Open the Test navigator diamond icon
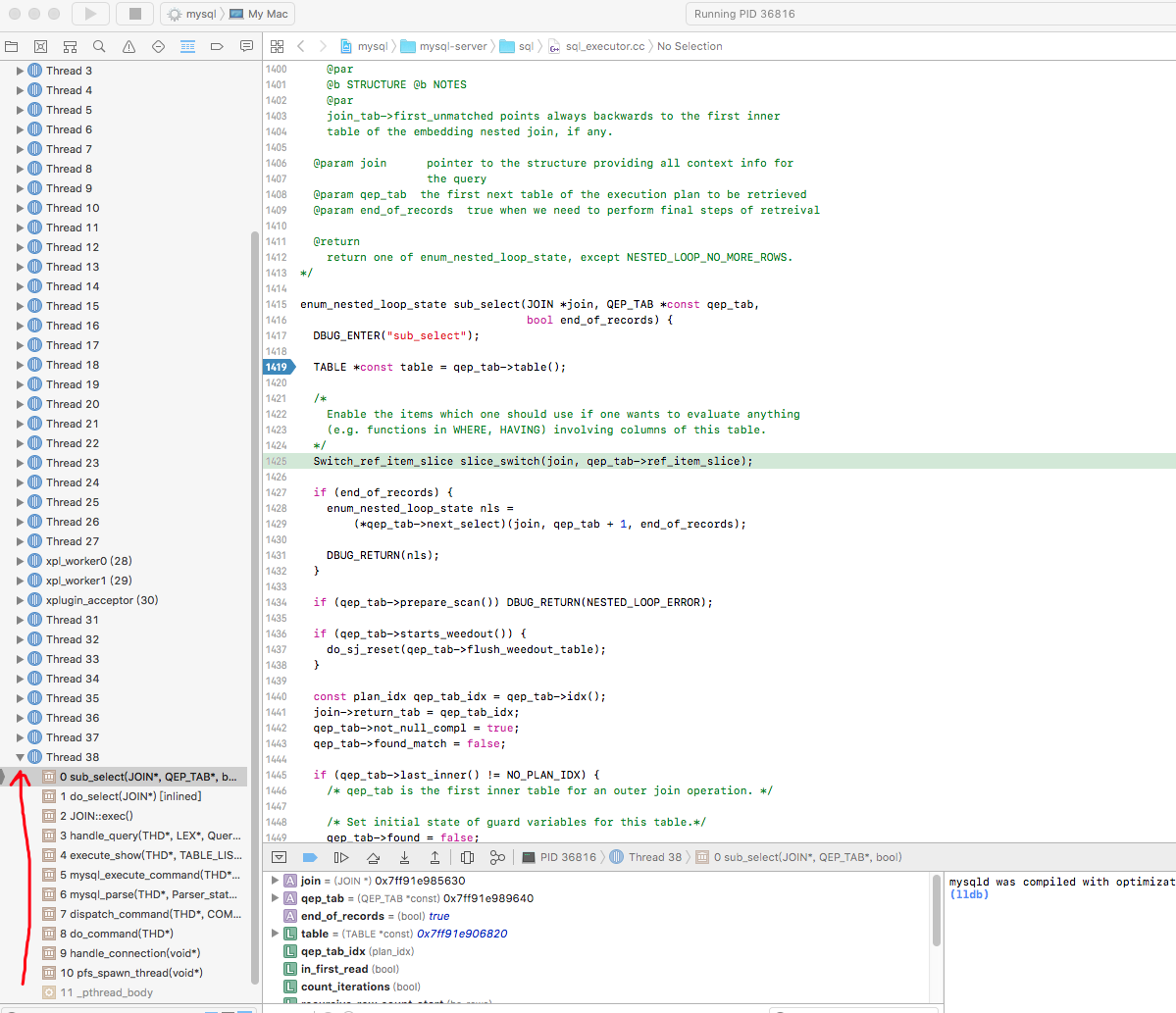This screenshot has height=1013, width=1176. pyautogui.click(x=158, y=46)
